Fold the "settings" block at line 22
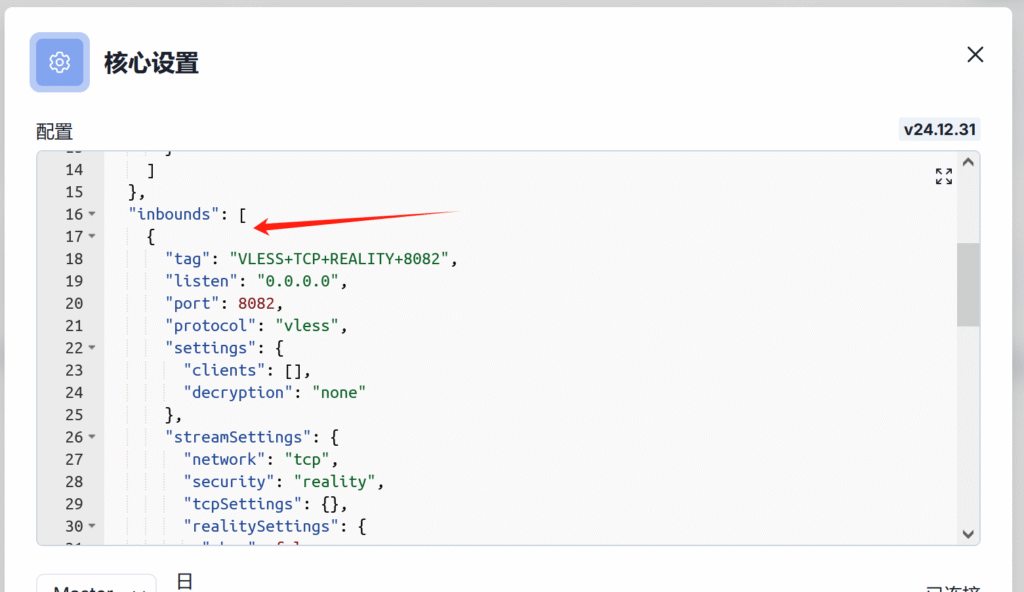Screen dimensions: 1024x592 pos(92,348)
